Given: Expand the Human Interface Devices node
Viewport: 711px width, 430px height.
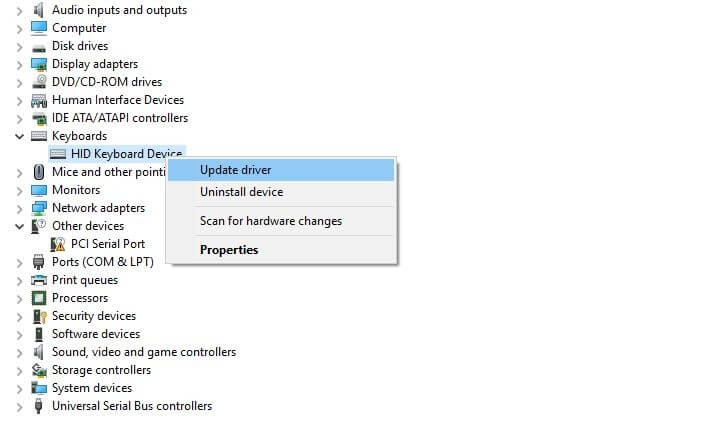Looking at the screenshot, I should pyautogui.click(x=20, y=100).
